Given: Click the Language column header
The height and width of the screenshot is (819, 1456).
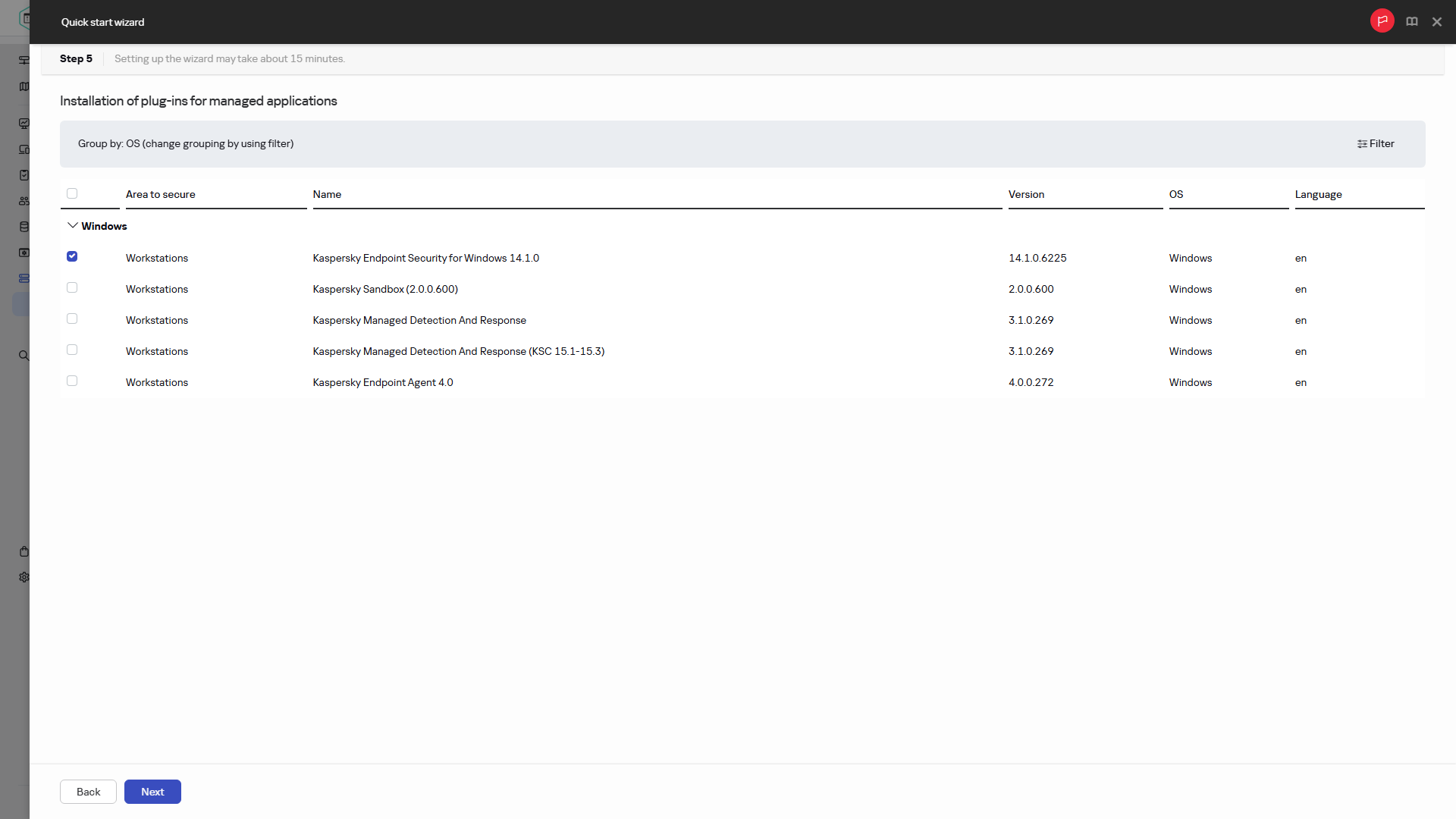Looking at the screenshot, I should 1318,195.
